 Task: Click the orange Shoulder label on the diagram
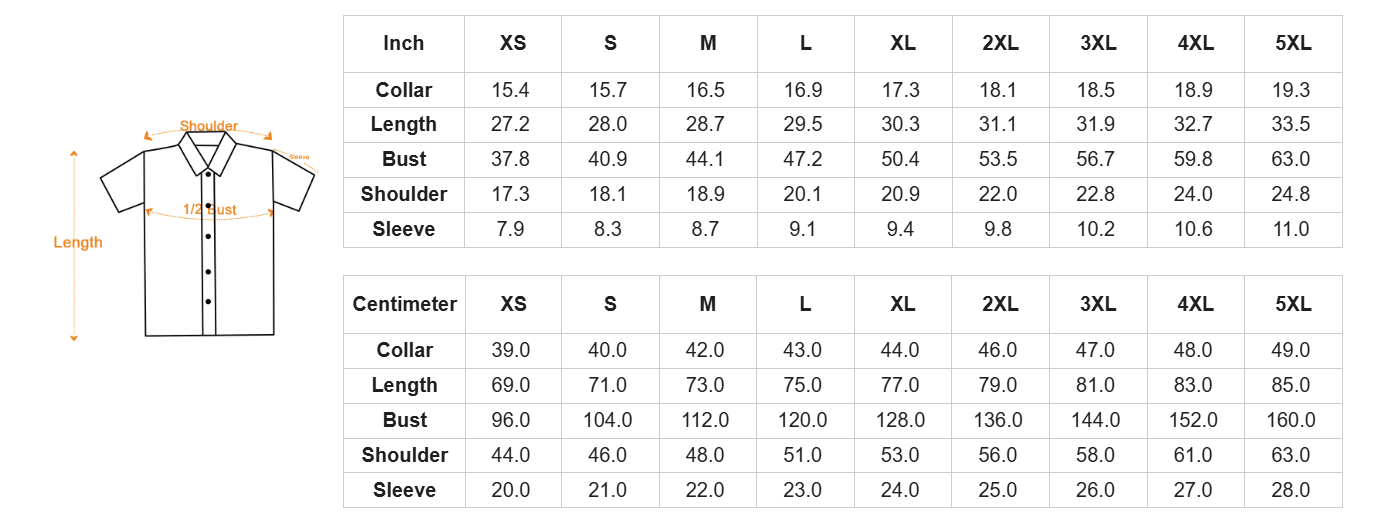pyautogui.click(x=208, y=126)
